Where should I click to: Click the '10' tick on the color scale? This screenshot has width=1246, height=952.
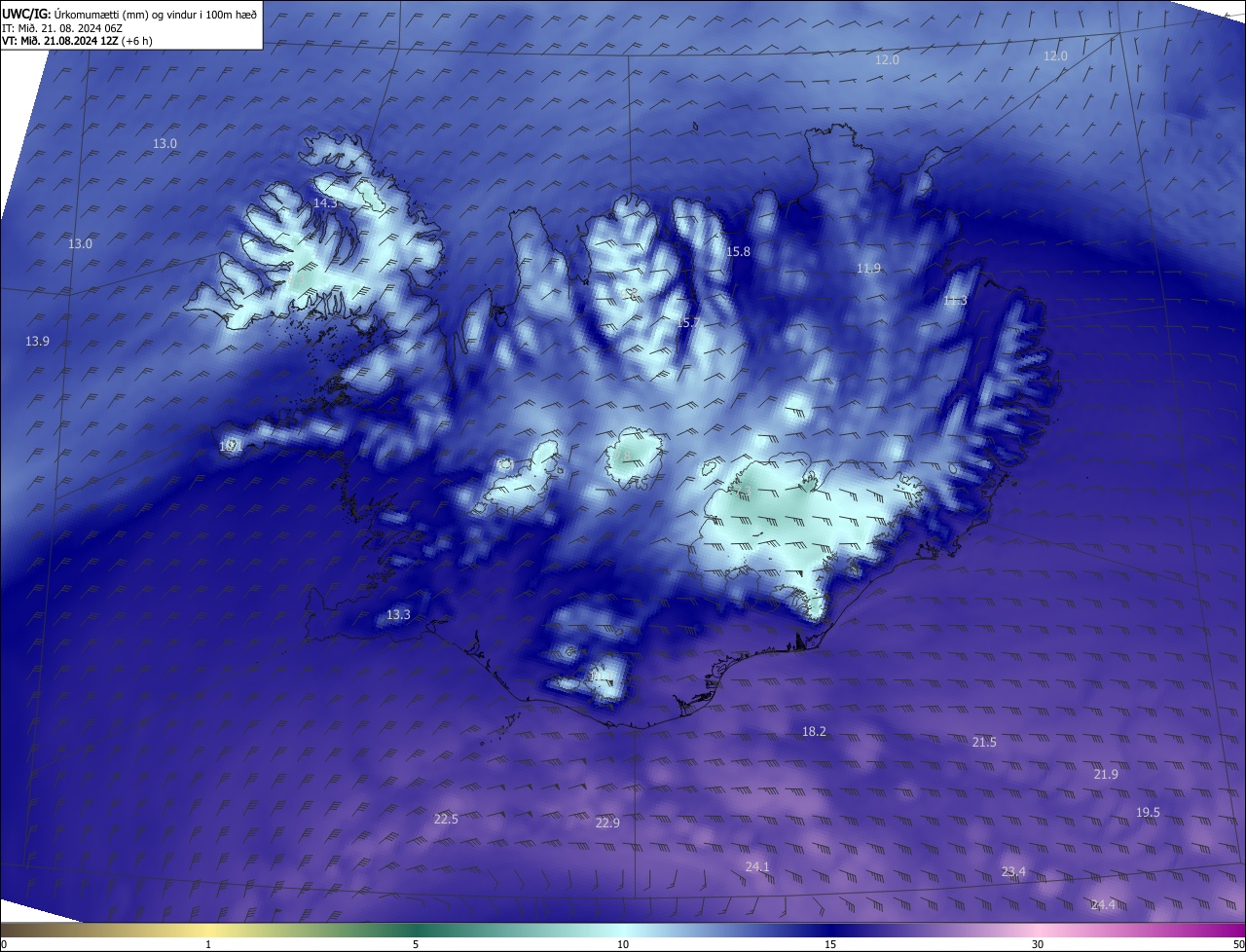click(x=623, y=944)
